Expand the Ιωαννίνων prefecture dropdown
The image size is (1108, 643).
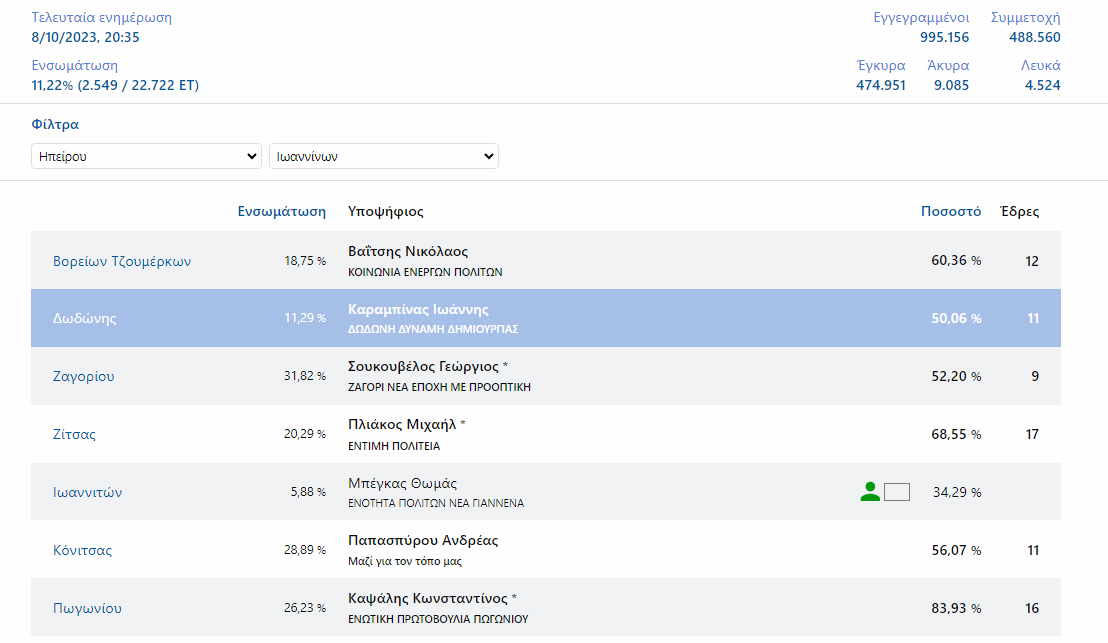383,156
